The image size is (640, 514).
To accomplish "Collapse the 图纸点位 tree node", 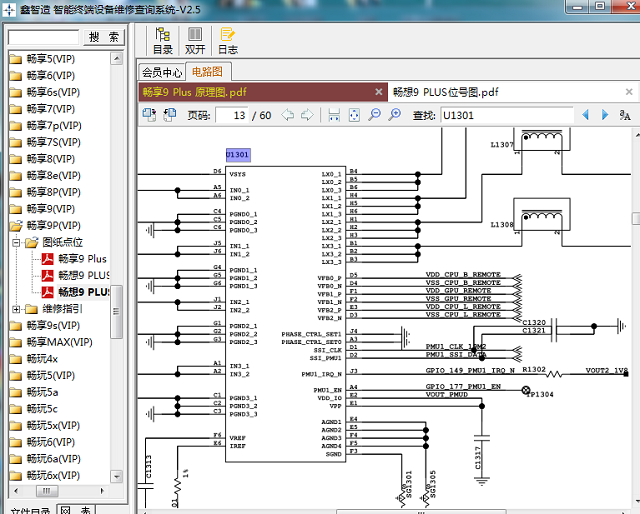I will (x=16, y=243).
